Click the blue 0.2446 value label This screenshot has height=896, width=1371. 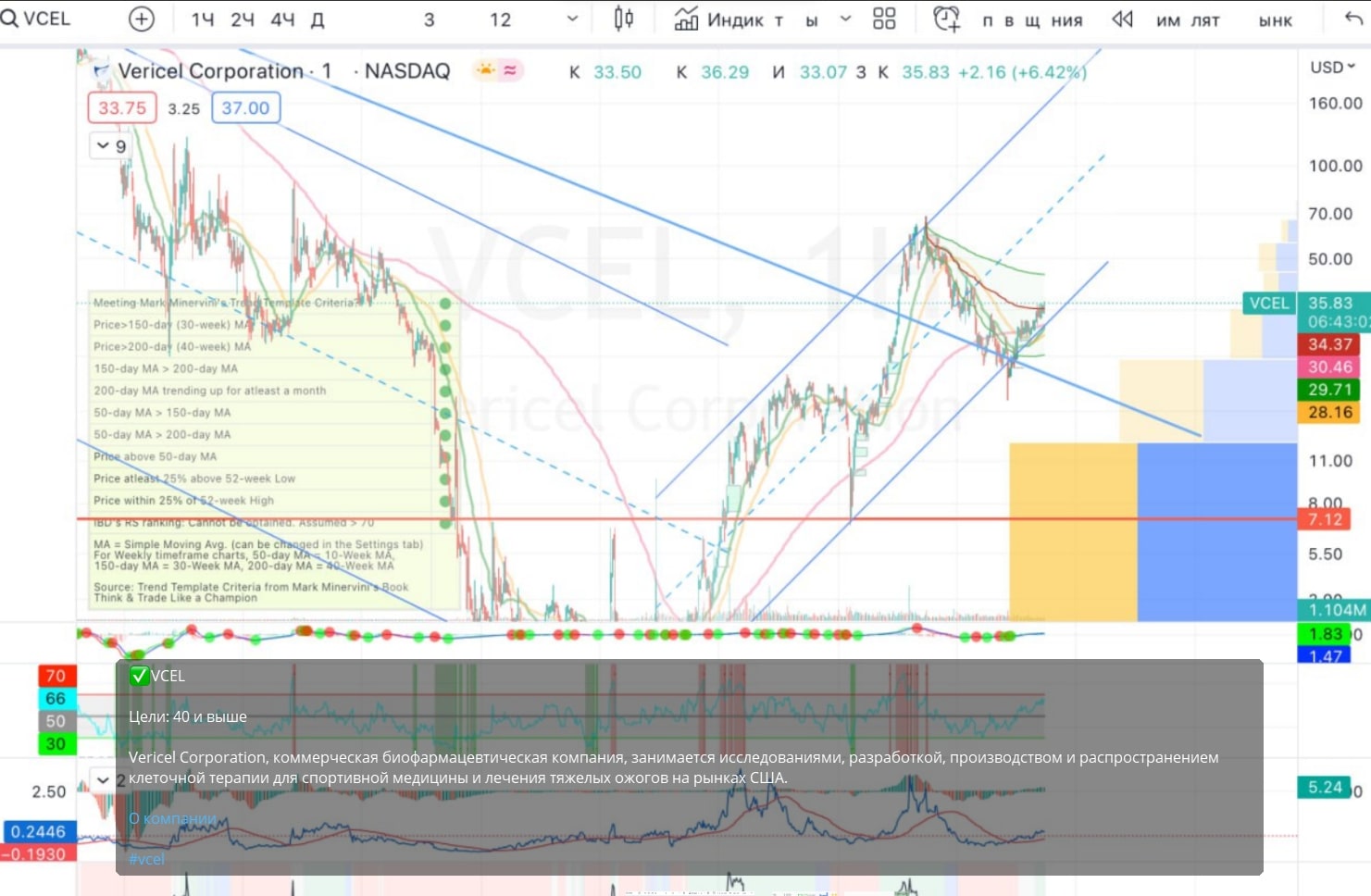38,831
